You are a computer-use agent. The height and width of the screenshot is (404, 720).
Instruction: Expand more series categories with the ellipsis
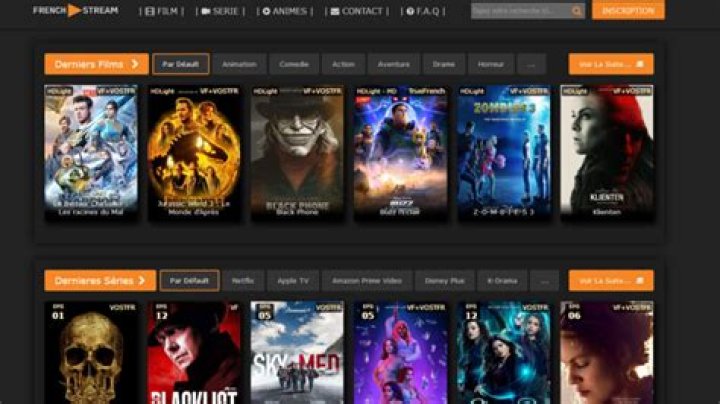tap(543, 281)
